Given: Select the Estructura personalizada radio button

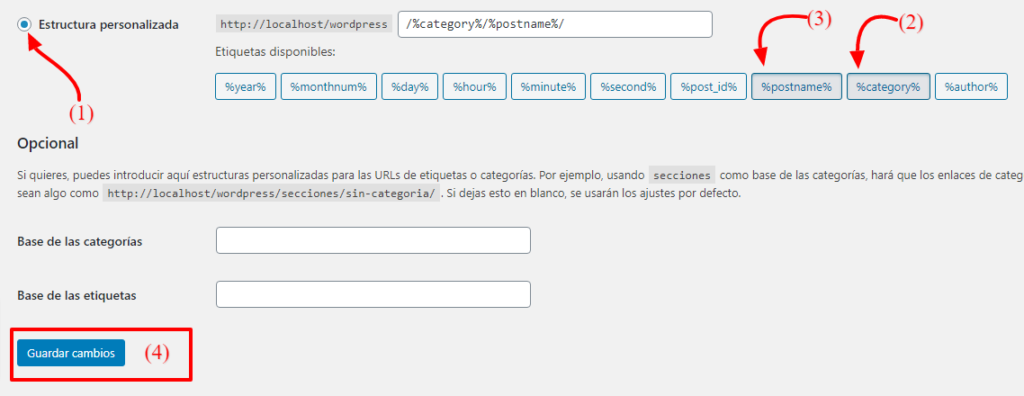Looking at the screenshot, I should [24, 25].
